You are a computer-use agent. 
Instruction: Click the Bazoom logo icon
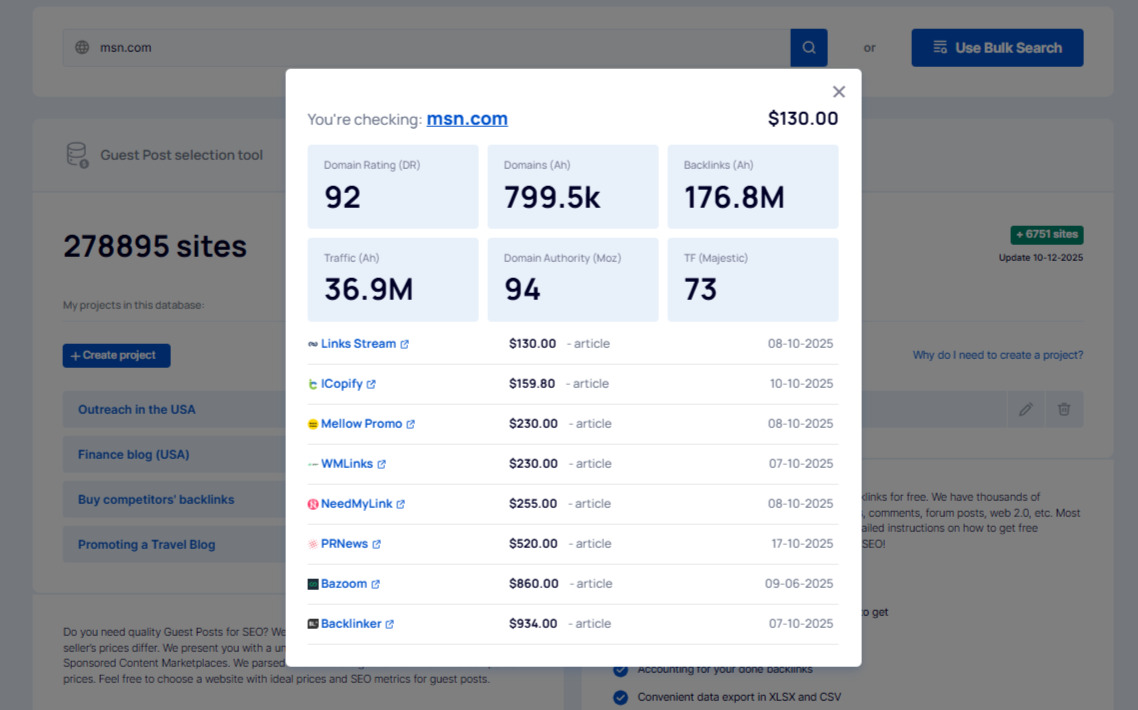pos(313,583)
